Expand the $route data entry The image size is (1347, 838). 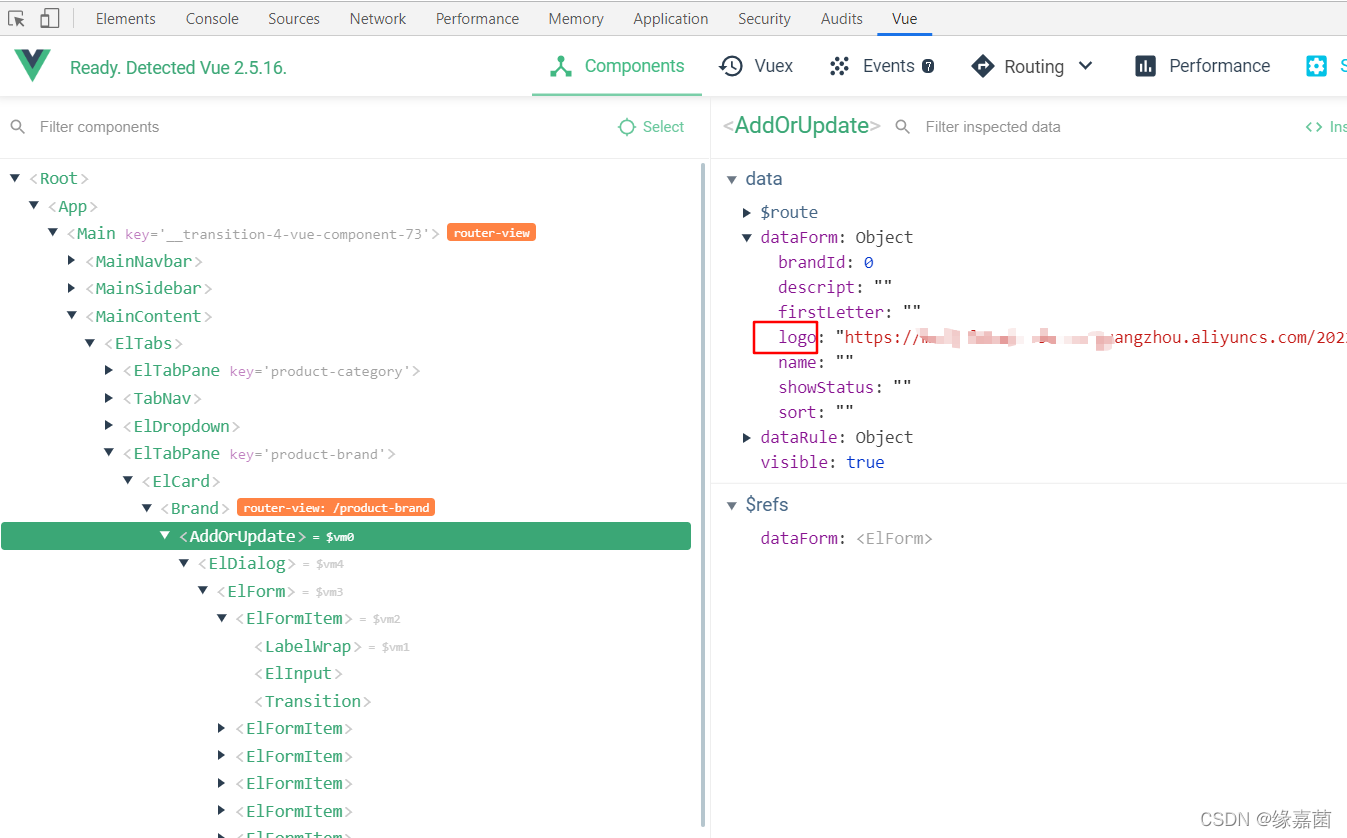[747, 212]
